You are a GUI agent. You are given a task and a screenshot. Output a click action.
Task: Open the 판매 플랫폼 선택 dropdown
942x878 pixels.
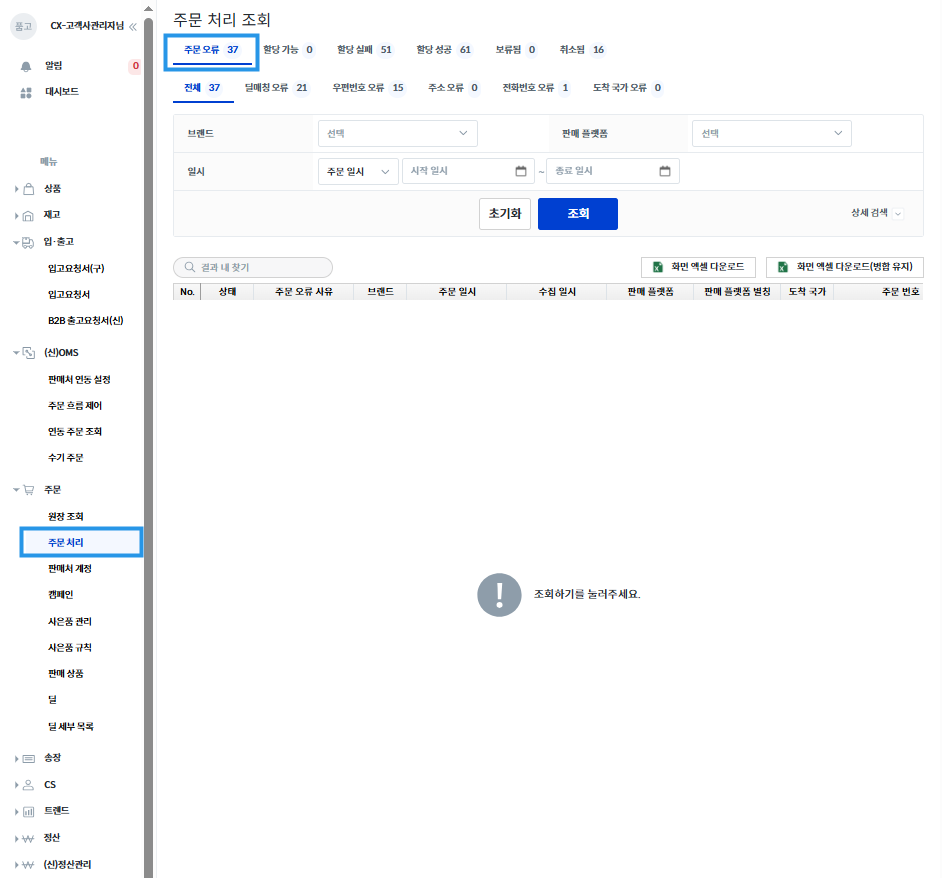click(771, 133)
